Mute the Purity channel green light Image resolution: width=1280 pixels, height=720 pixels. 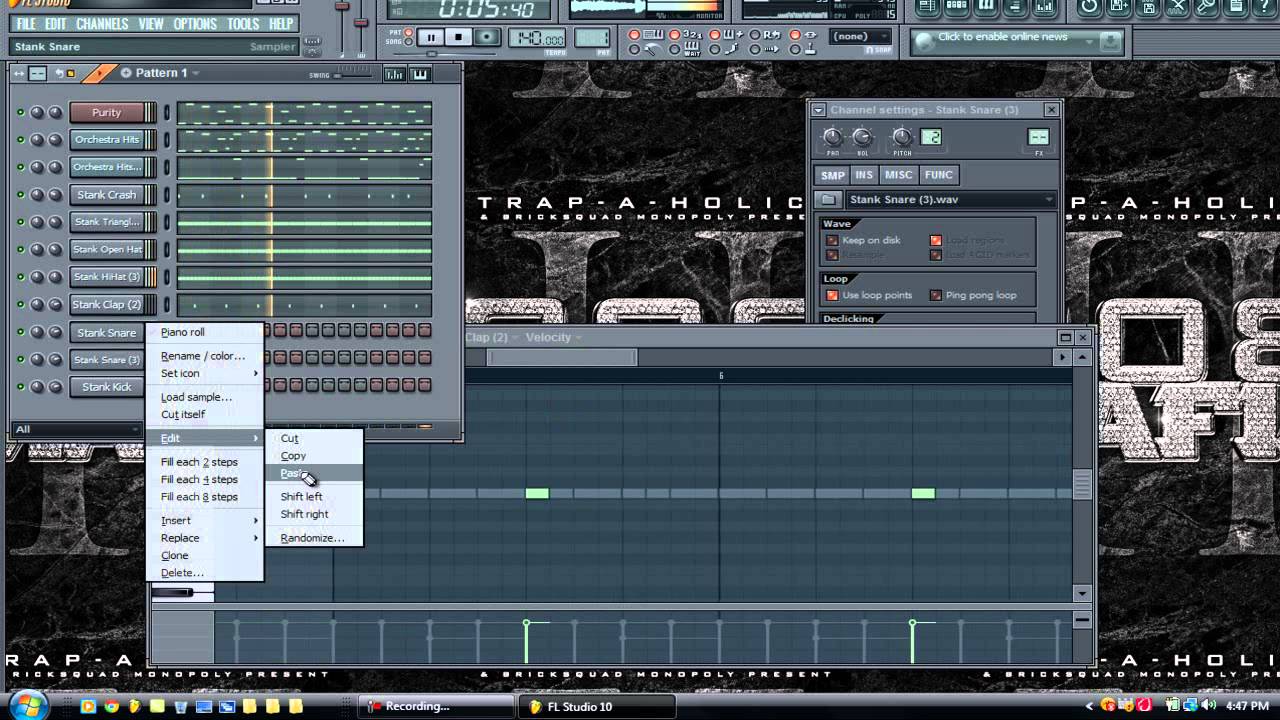click(20, 112)
